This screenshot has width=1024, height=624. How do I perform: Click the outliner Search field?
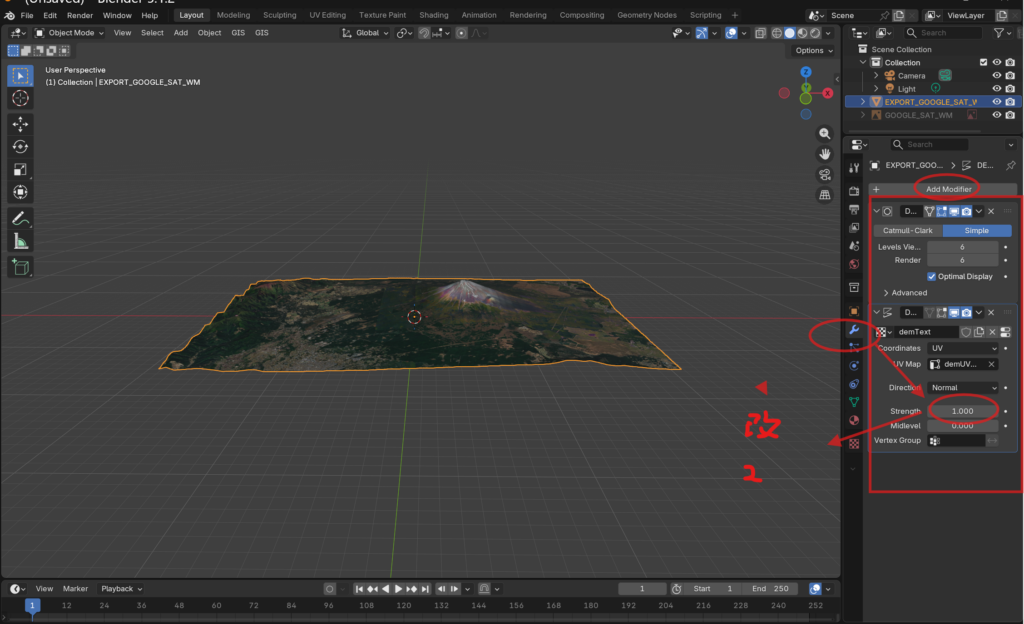(943, 33)
